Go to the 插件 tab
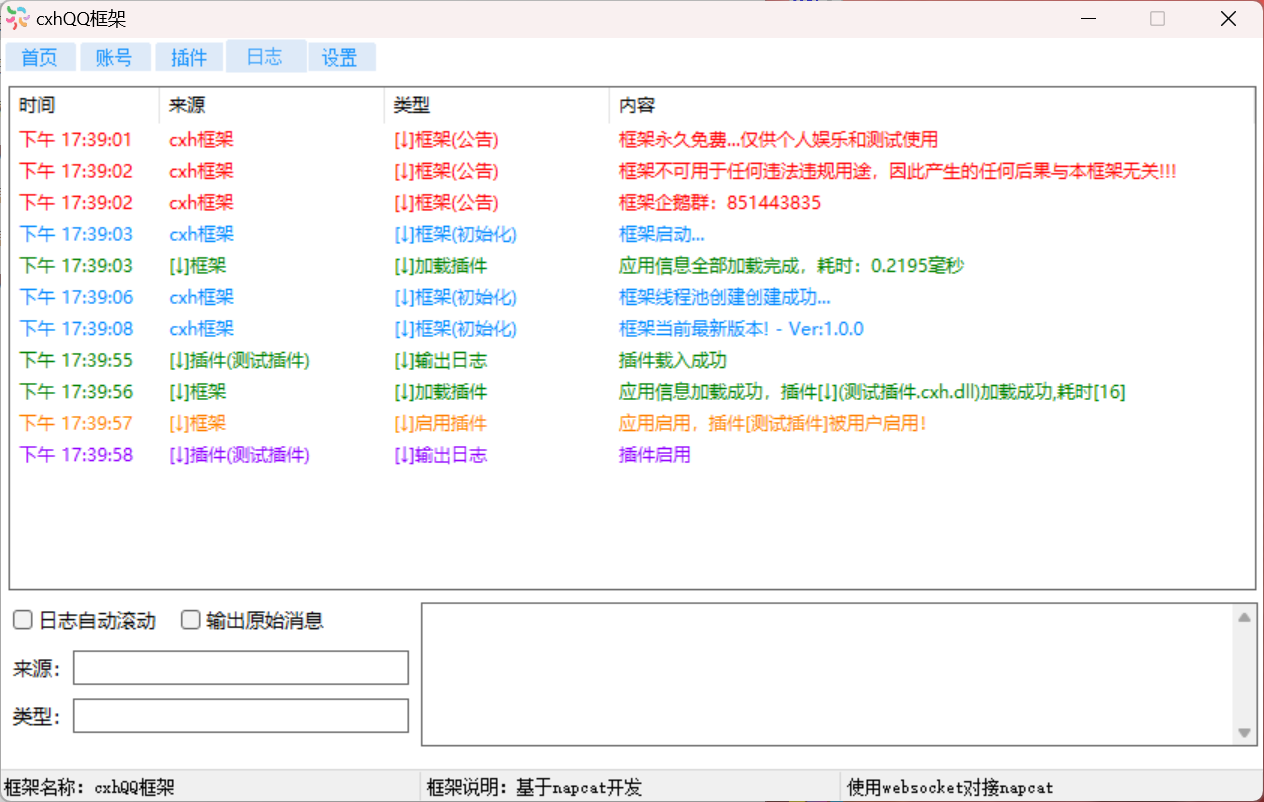 pyautogui.click(x=189, y=58)
